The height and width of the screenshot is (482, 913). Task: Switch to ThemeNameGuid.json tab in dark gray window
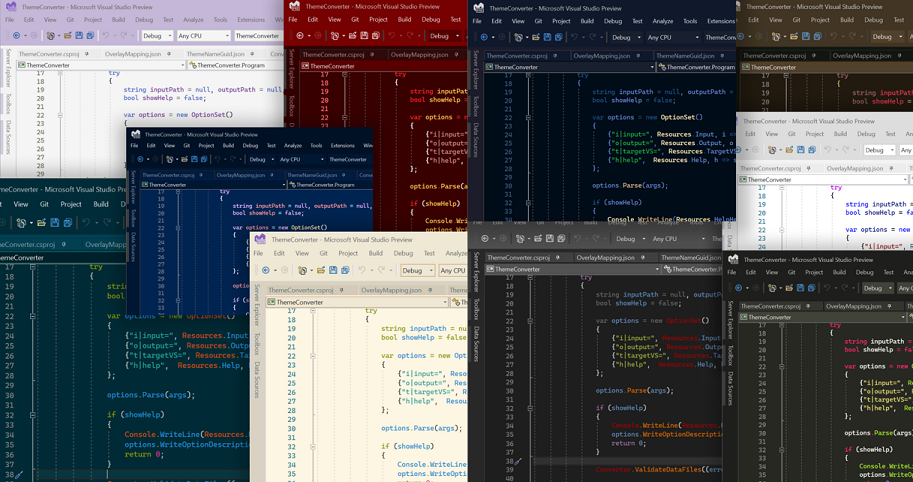(691, 257)
